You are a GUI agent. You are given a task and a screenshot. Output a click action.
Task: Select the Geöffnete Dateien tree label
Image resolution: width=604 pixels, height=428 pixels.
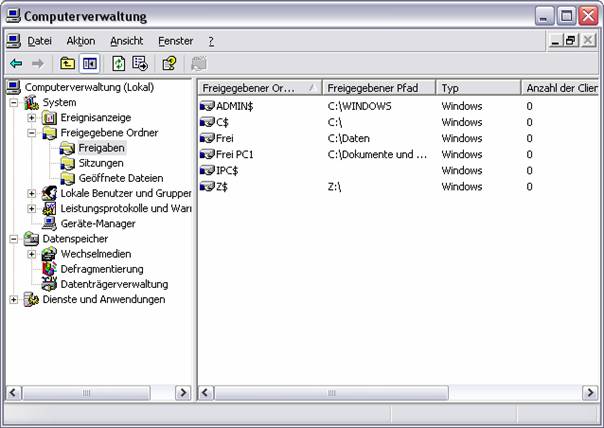(121, 178)
